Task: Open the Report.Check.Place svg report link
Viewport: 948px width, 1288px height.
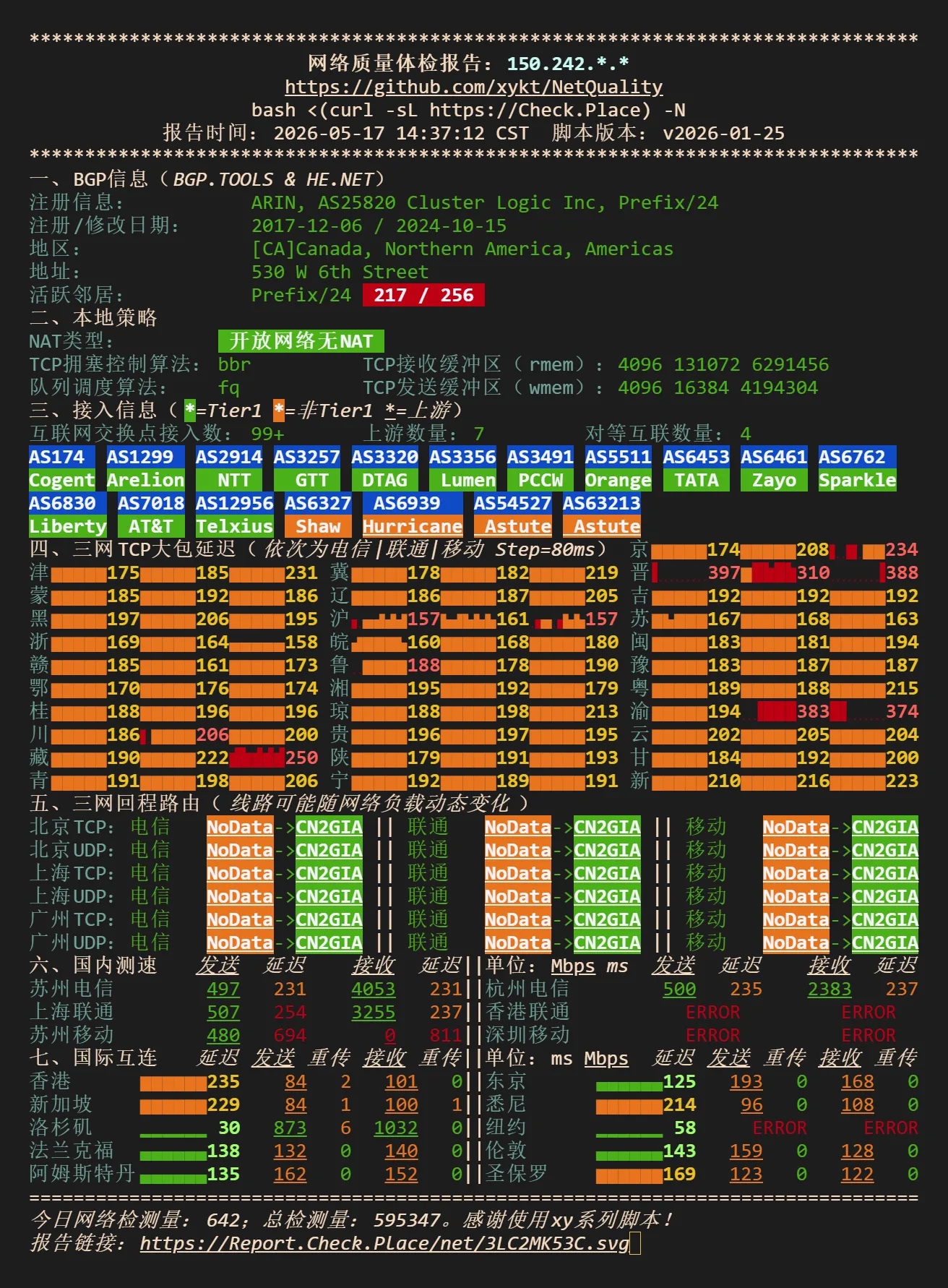Action: (384, 1243)
